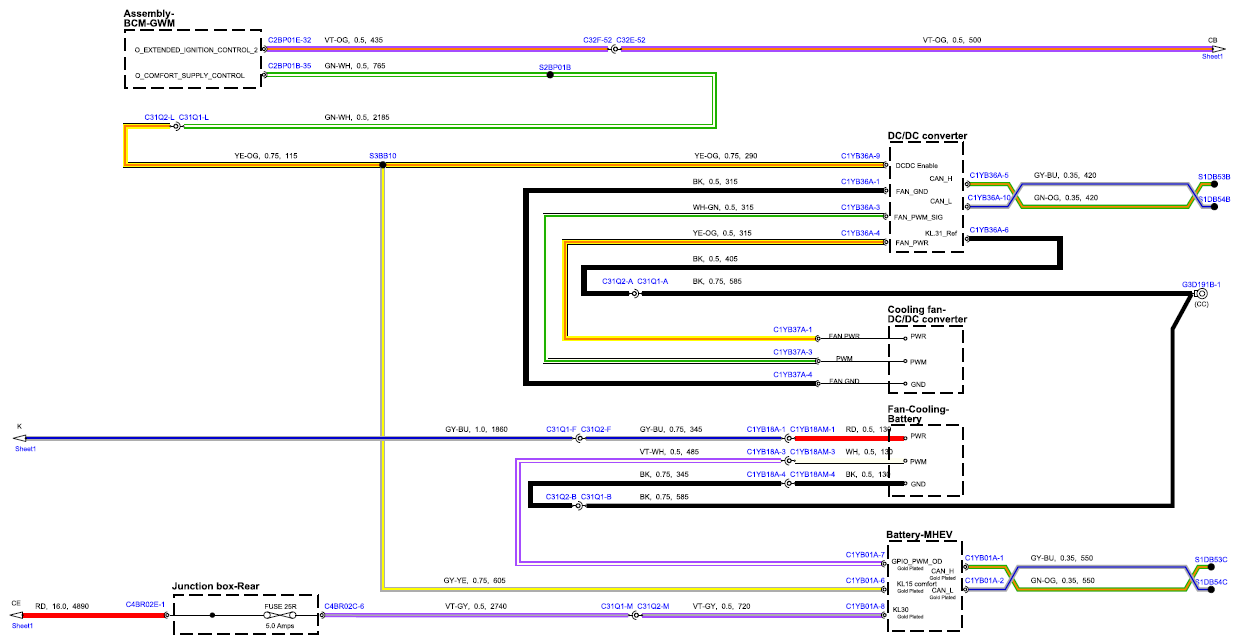1240x644 pixels.
Task: Select connector label C31Q1-F
Action: click(x=561, y=429)
